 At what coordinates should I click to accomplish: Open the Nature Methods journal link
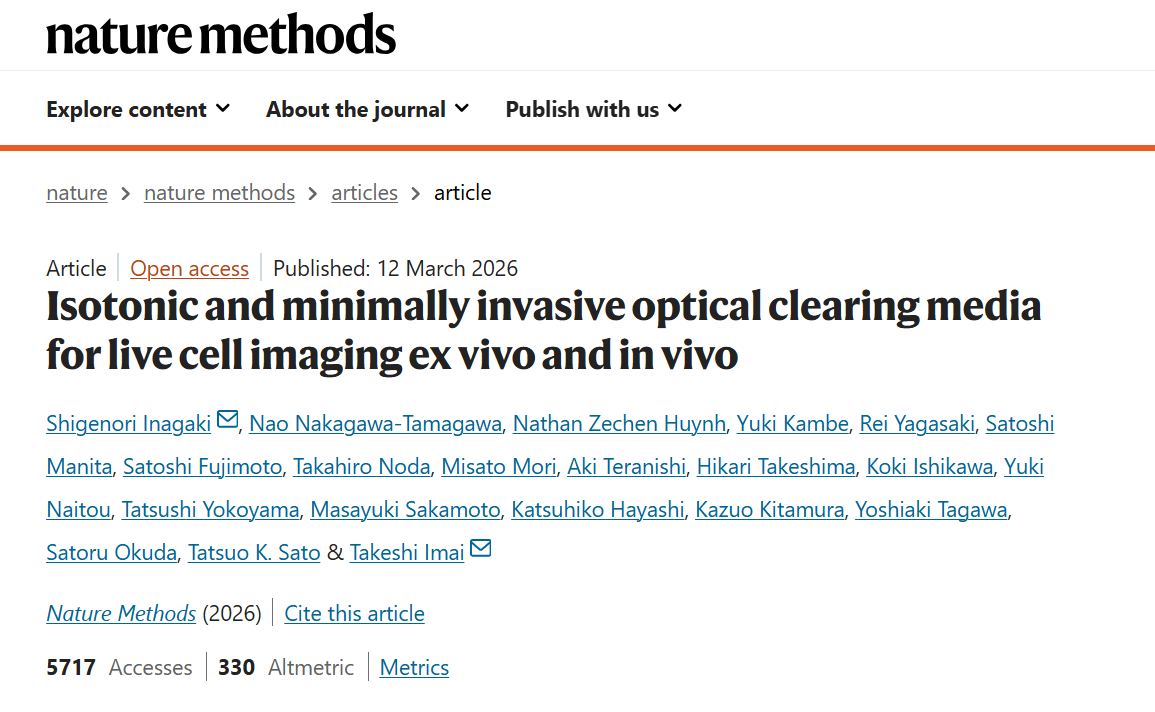tap(121, 613)
